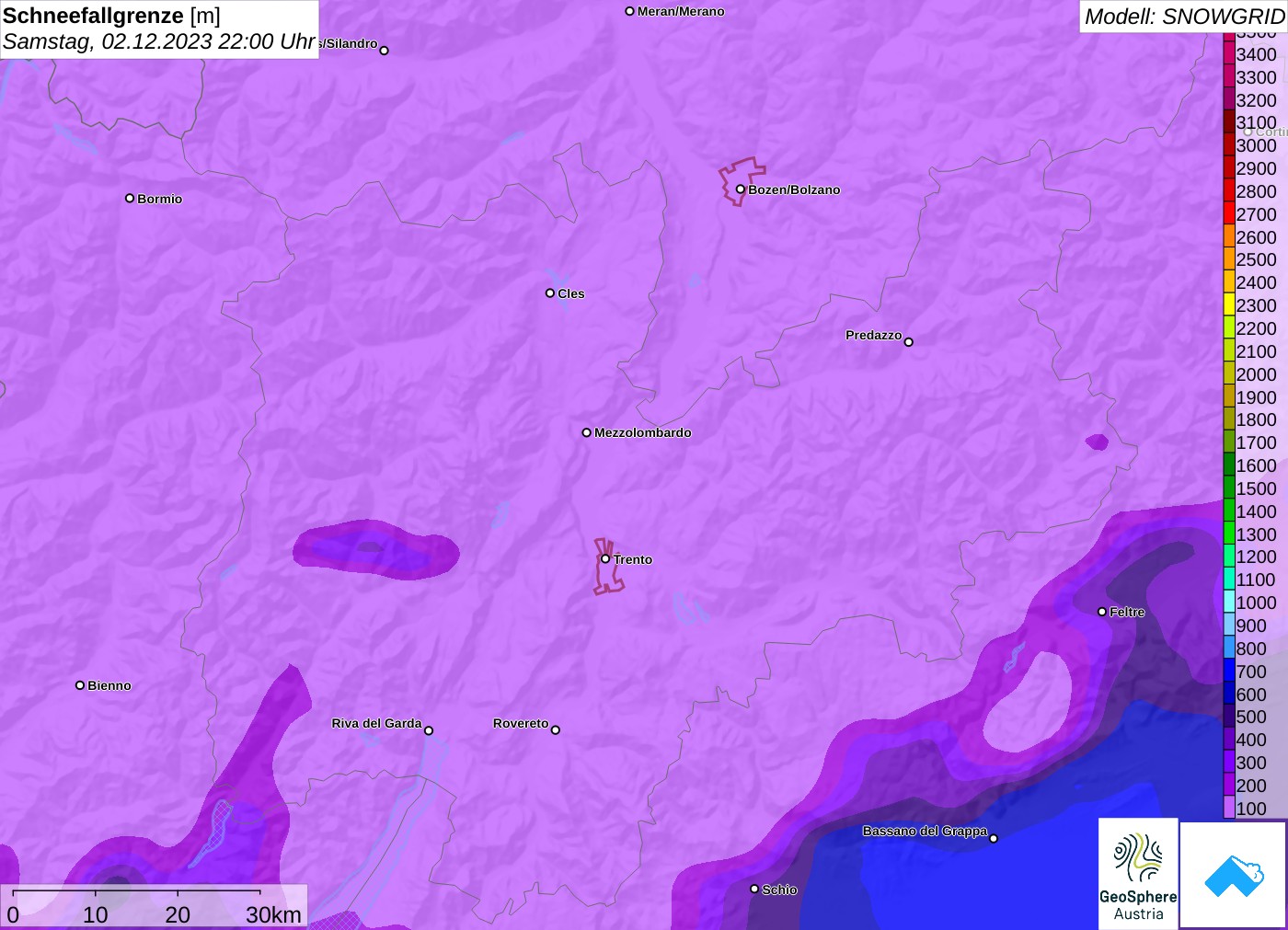This screenshot has height=930, width=1288.
Task: Click the 100 legend entry
Action: coord(1251,809)
